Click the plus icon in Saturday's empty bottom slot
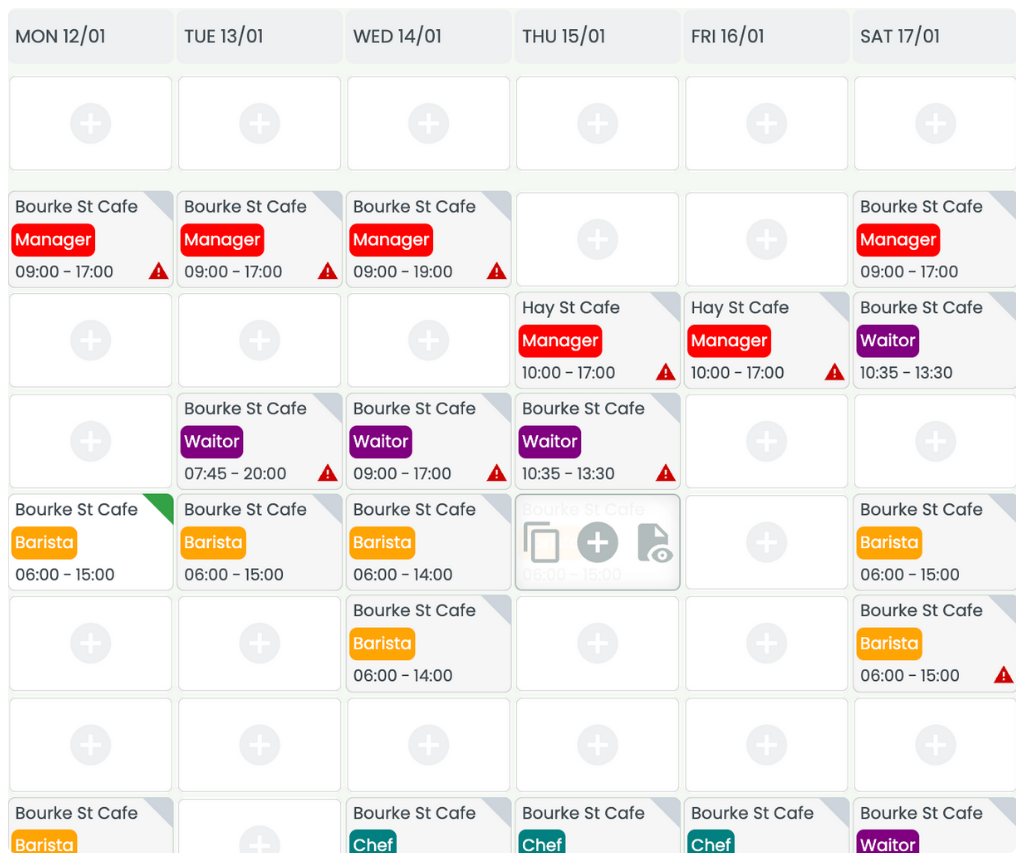Screen dimensions: 1024x861 935,744
